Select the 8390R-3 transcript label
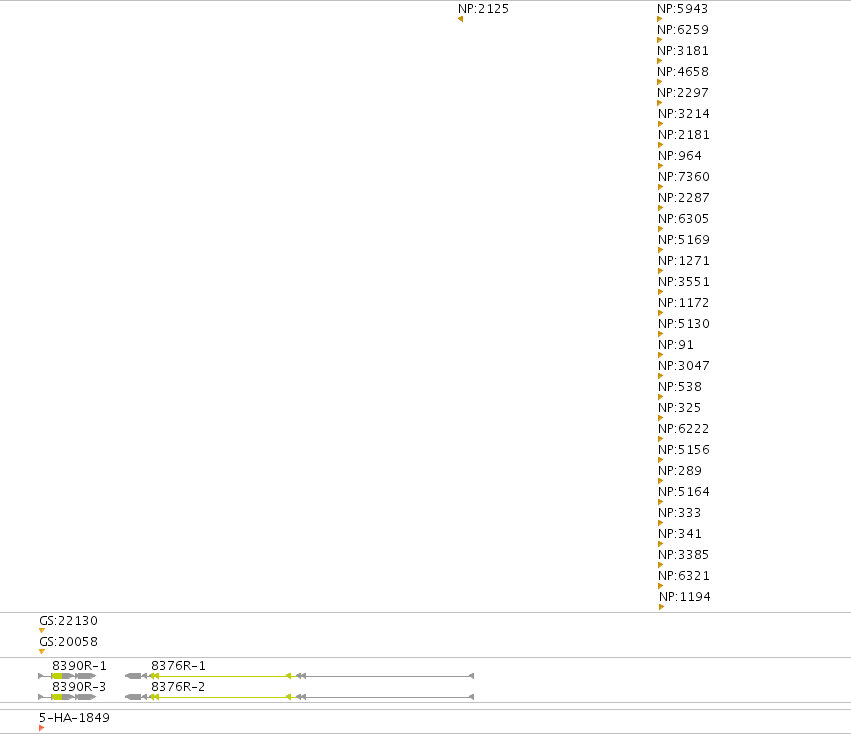The image size is (851, 734). pyautogui.click(x=79, y=687)
